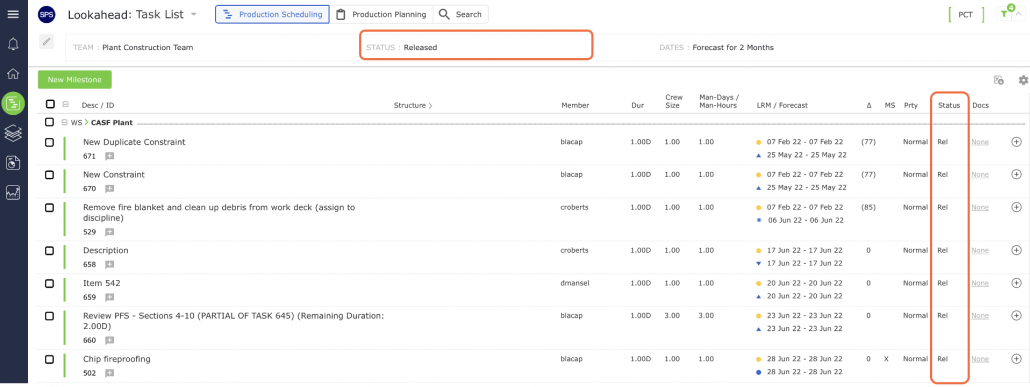1030x387 pixels.
Task: Open the analytics chart sidebar icon
Action: tap(12, 193)
